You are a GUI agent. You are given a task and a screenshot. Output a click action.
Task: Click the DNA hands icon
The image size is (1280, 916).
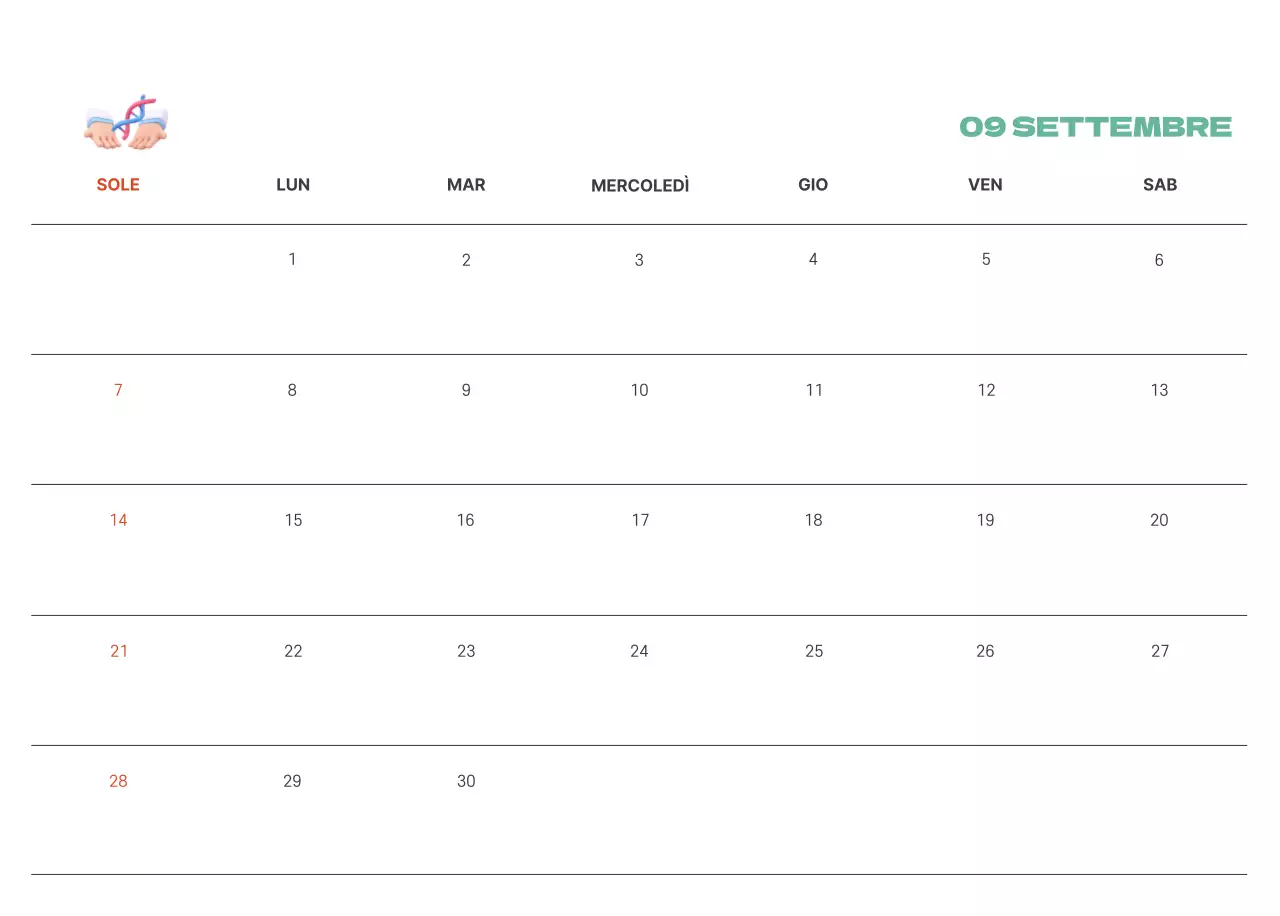click(x=126, y=123)
